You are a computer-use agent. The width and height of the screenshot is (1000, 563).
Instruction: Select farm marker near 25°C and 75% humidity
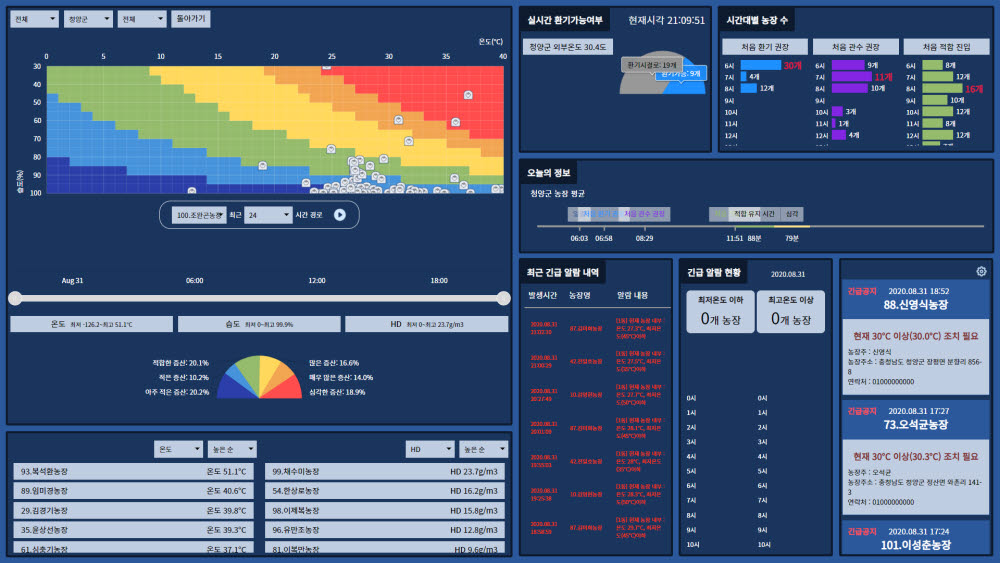tap(331, 149)
